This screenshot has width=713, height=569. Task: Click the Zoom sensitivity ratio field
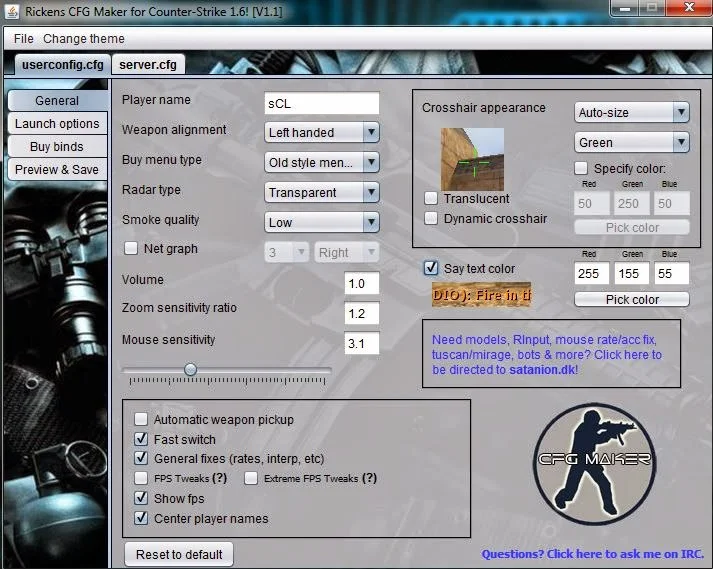click(362, 313)
